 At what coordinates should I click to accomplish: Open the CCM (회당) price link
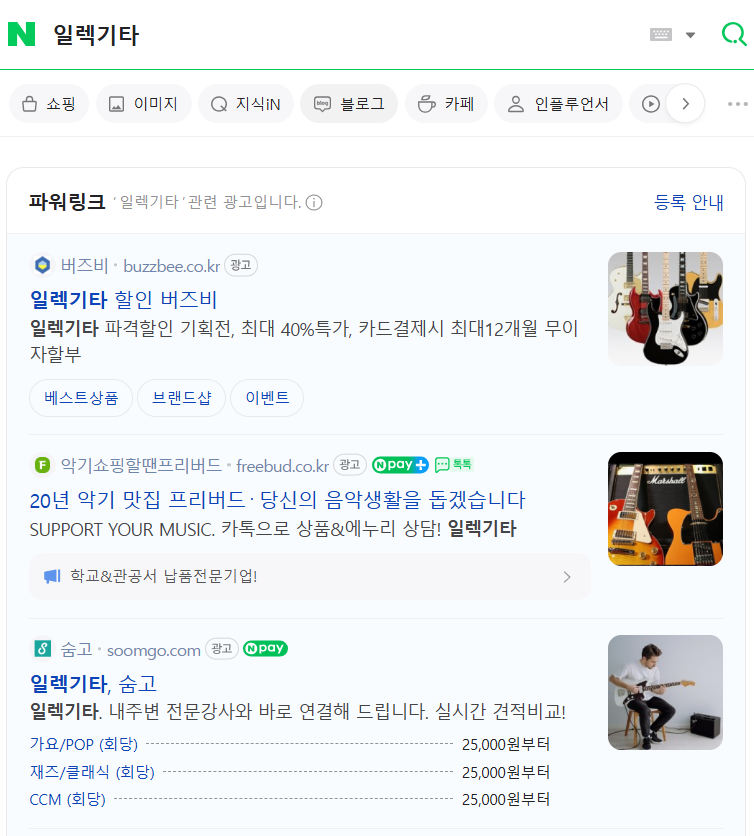[x=68, y=799]
